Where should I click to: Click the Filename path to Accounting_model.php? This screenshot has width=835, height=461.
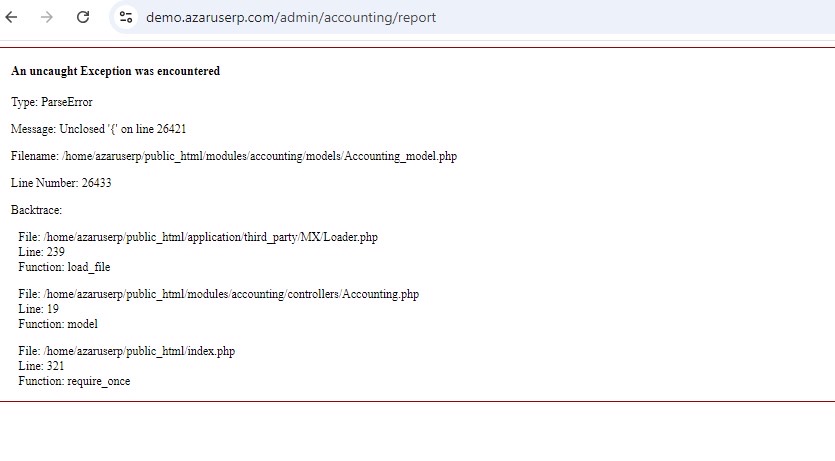(234, 156)
